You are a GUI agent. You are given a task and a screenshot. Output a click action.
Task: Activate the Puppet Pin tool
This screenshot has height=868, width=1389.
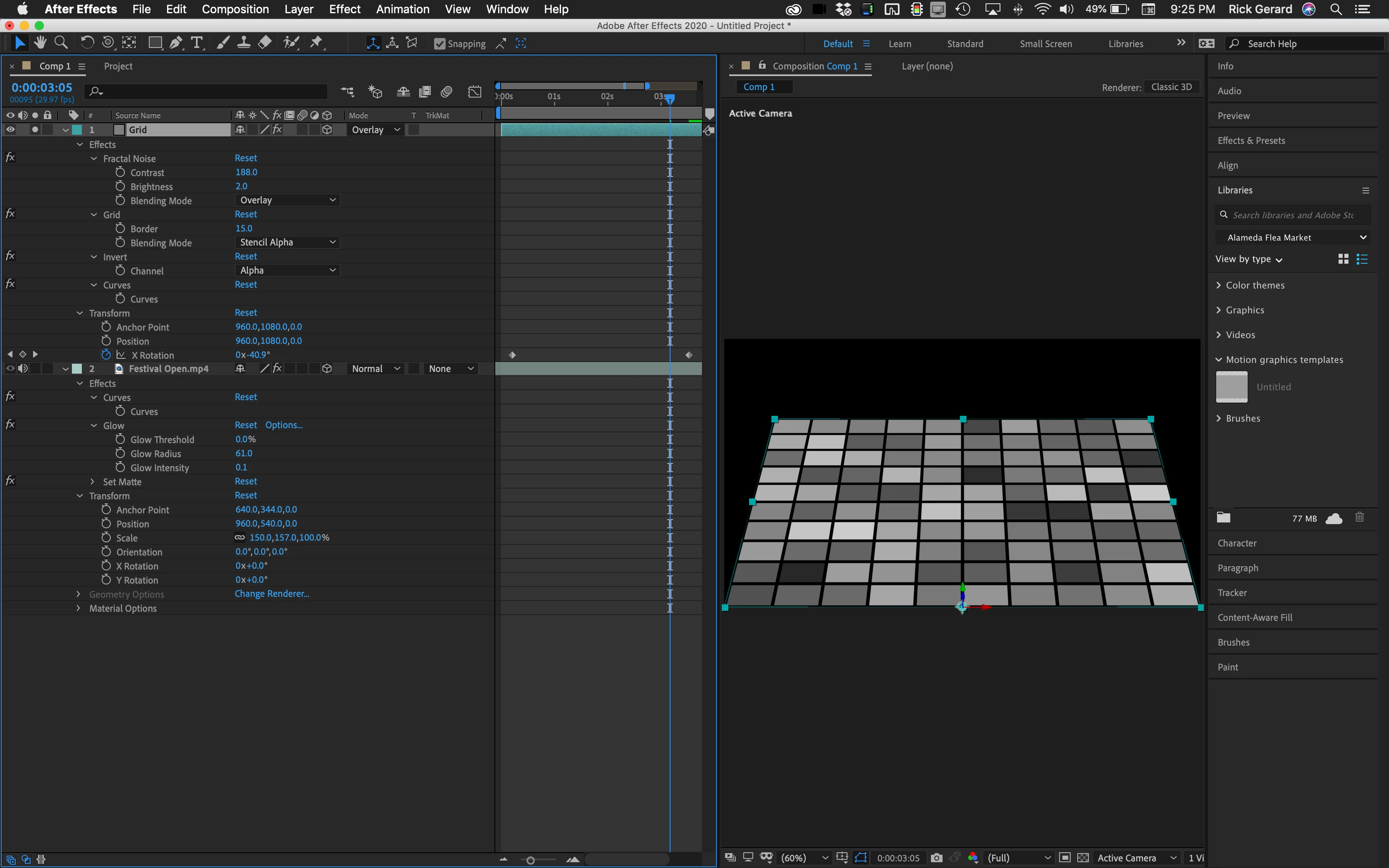click(x=316, y=43)
